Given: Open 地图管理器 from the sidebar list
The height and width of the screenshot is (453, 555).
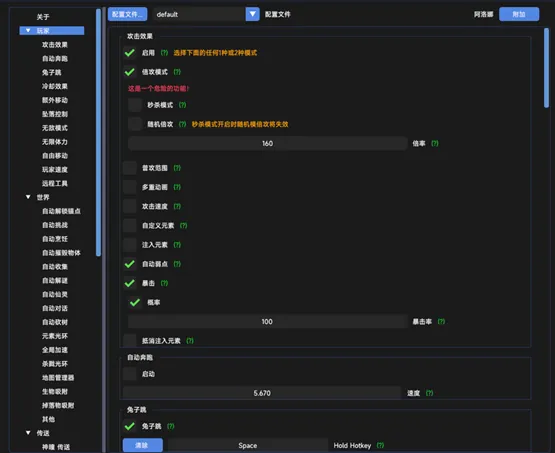Looking at the screenshot, I should click(x=58, y=378).
